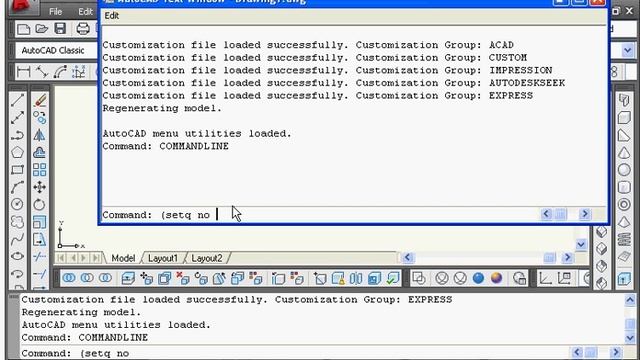Click the Open file folder icon
The width and height of the screenshot is (640, 360).
(x=41, y=29)
